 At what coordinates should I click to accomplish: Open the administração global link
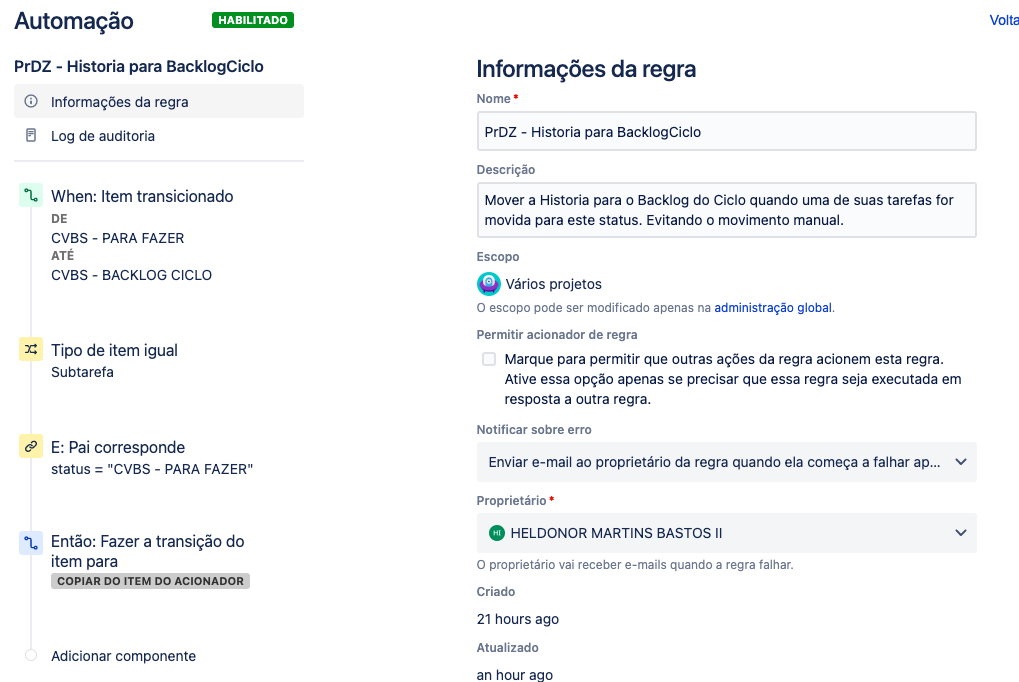click(x=773, y=308)
